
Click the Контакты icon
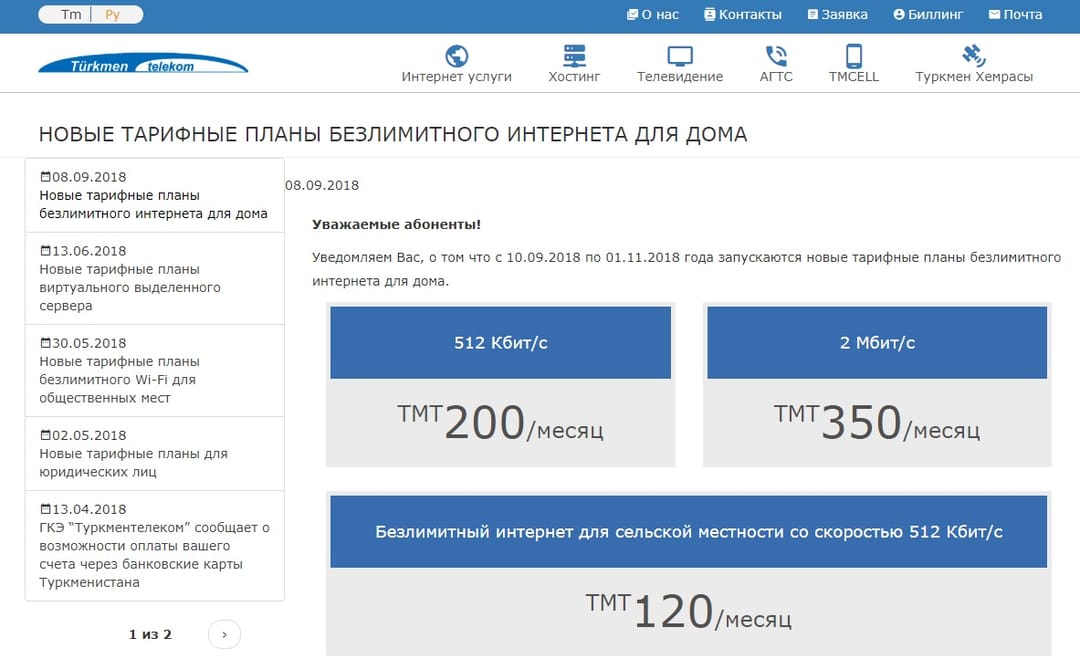coord(710,14)
